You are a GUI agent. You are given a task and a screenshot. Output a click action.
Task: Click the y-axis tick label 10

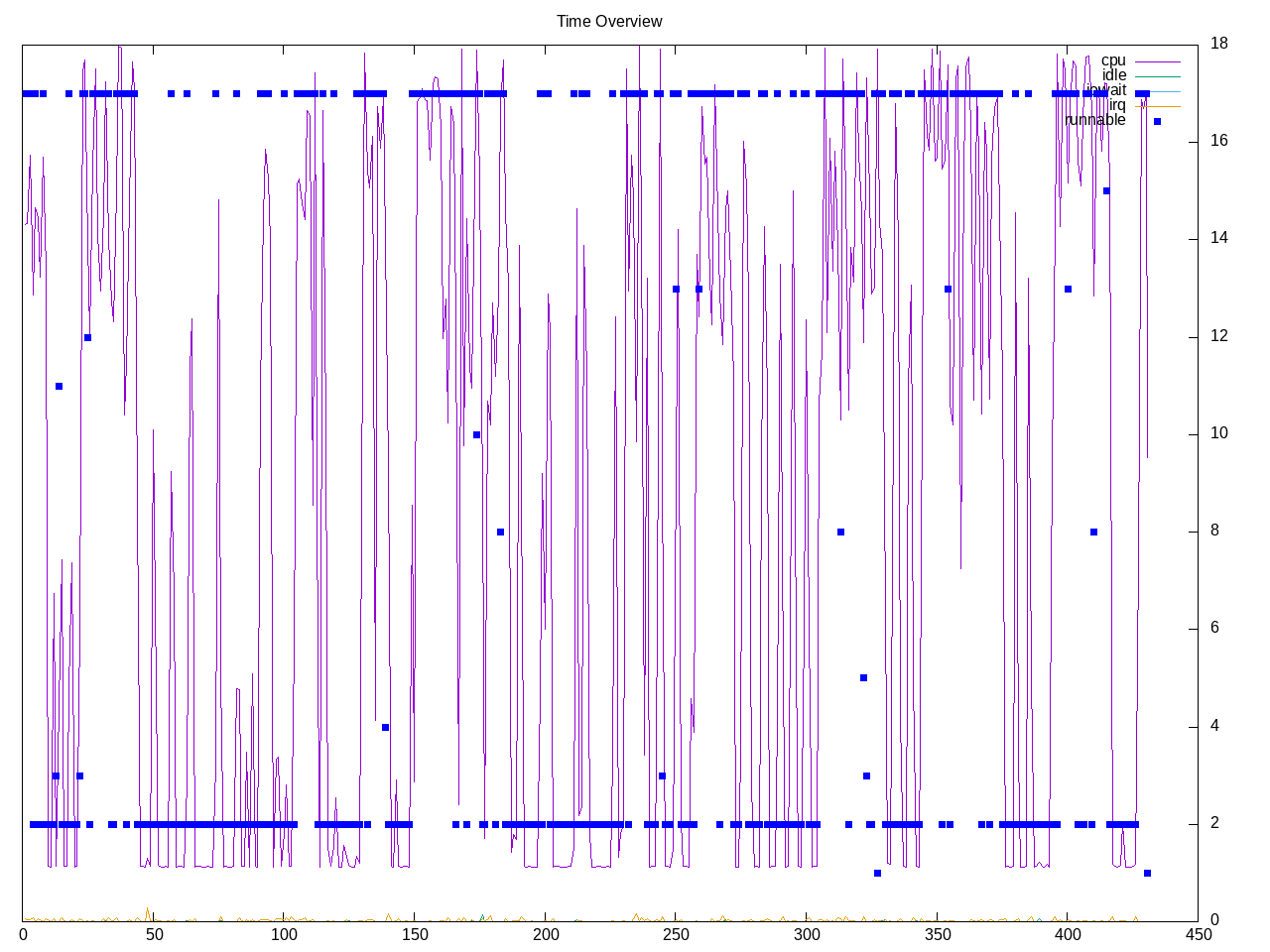(1219, 433)
